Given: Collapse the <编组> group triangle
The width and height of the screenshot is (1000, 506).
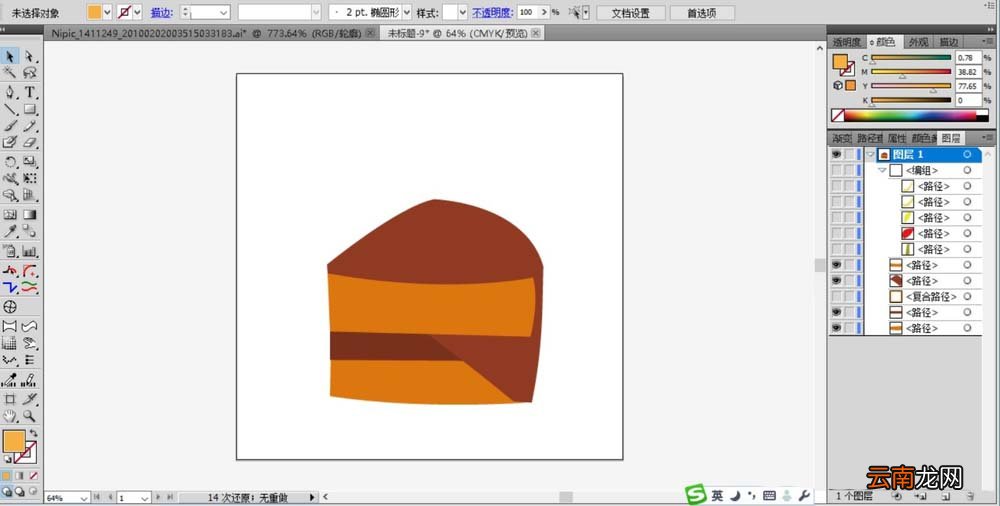Looking at the screenshot, I should click(882, 170).
